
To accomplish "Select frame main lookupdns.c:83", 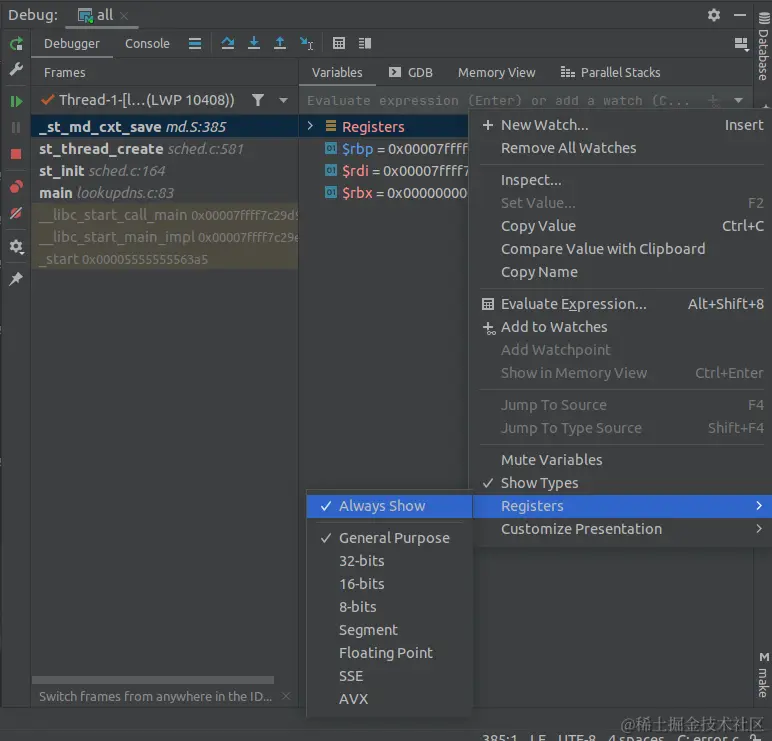I will tap(164, 193).
